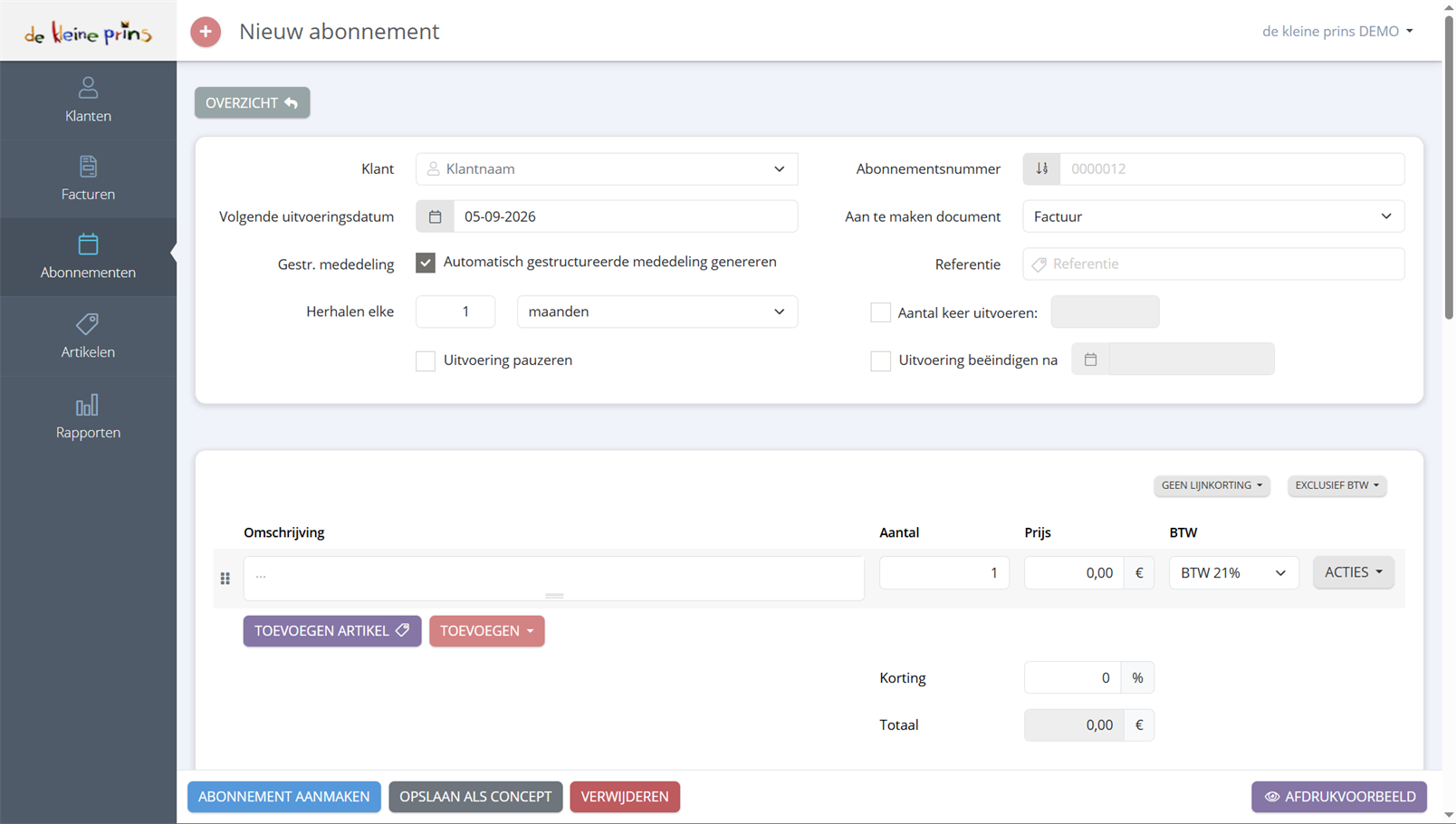Expand the Aan te maken document dropdown
1456x824 pixels.
pos(1213,216)
